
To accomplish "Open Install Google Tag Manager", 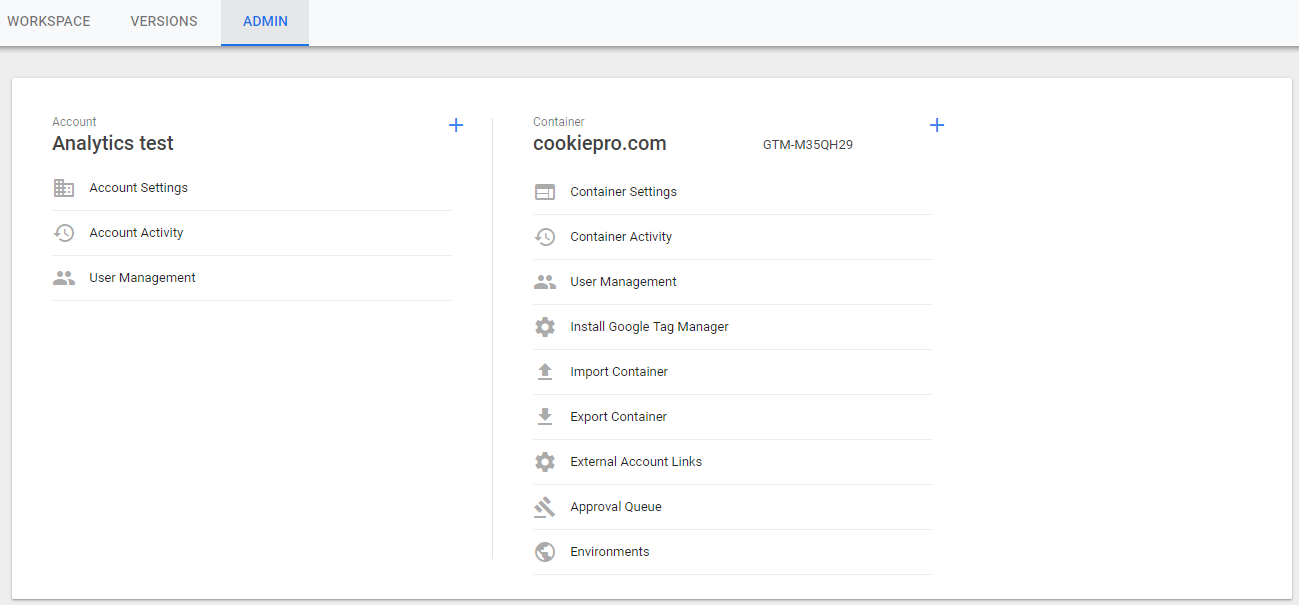I will 649,327.
